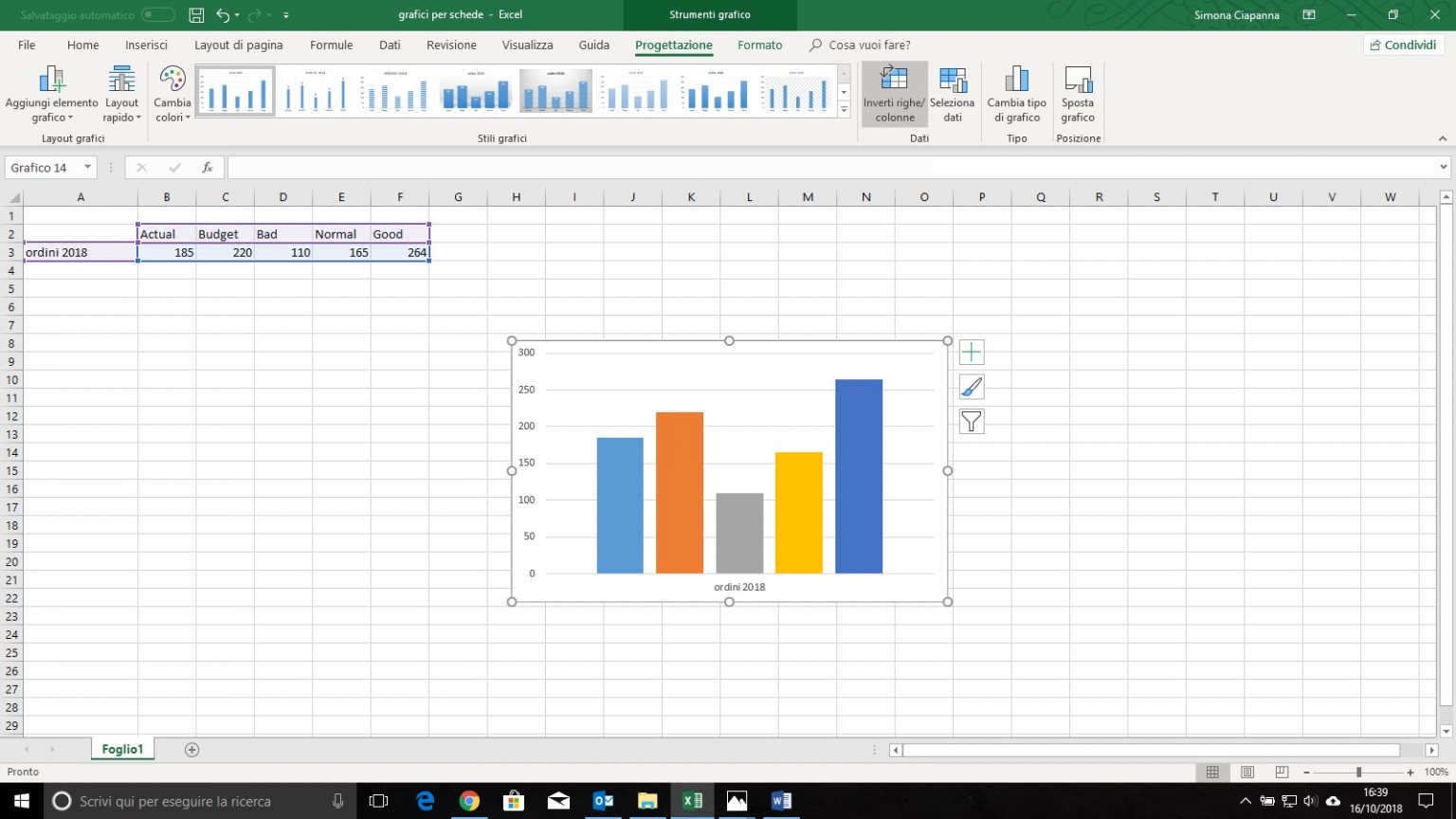Expand the Grafico 14 name box dropdown
Screen dimensions: 1456x819
pyautogui.click(x=85, y=167)
